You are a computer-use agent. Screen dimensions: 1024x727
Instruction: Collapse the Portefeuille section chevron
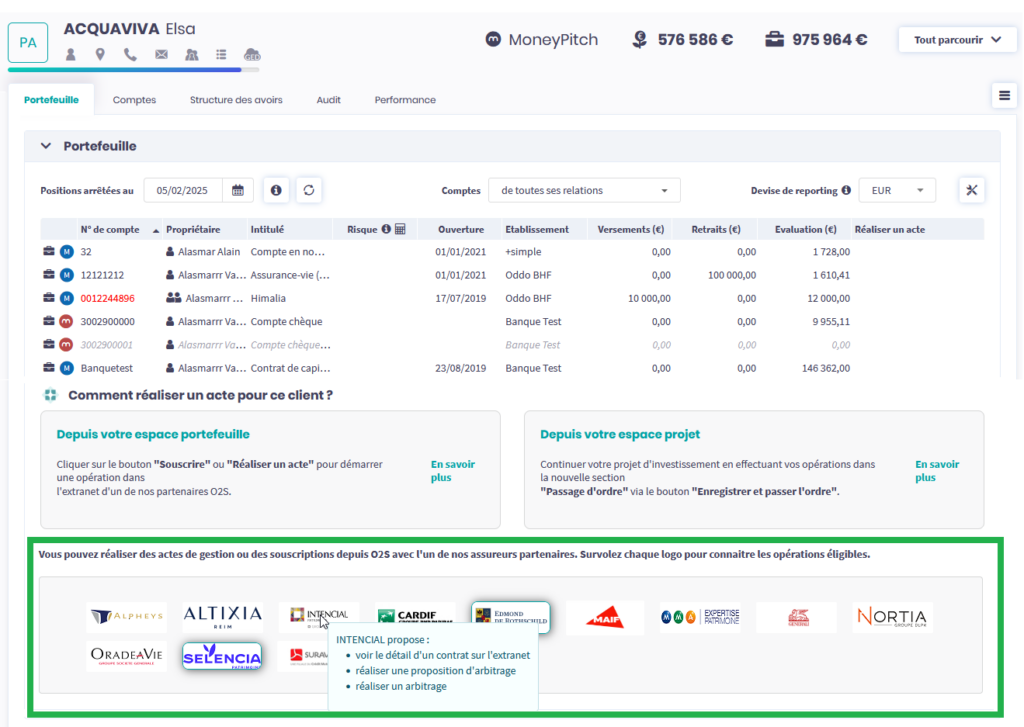tap(45, 146)
